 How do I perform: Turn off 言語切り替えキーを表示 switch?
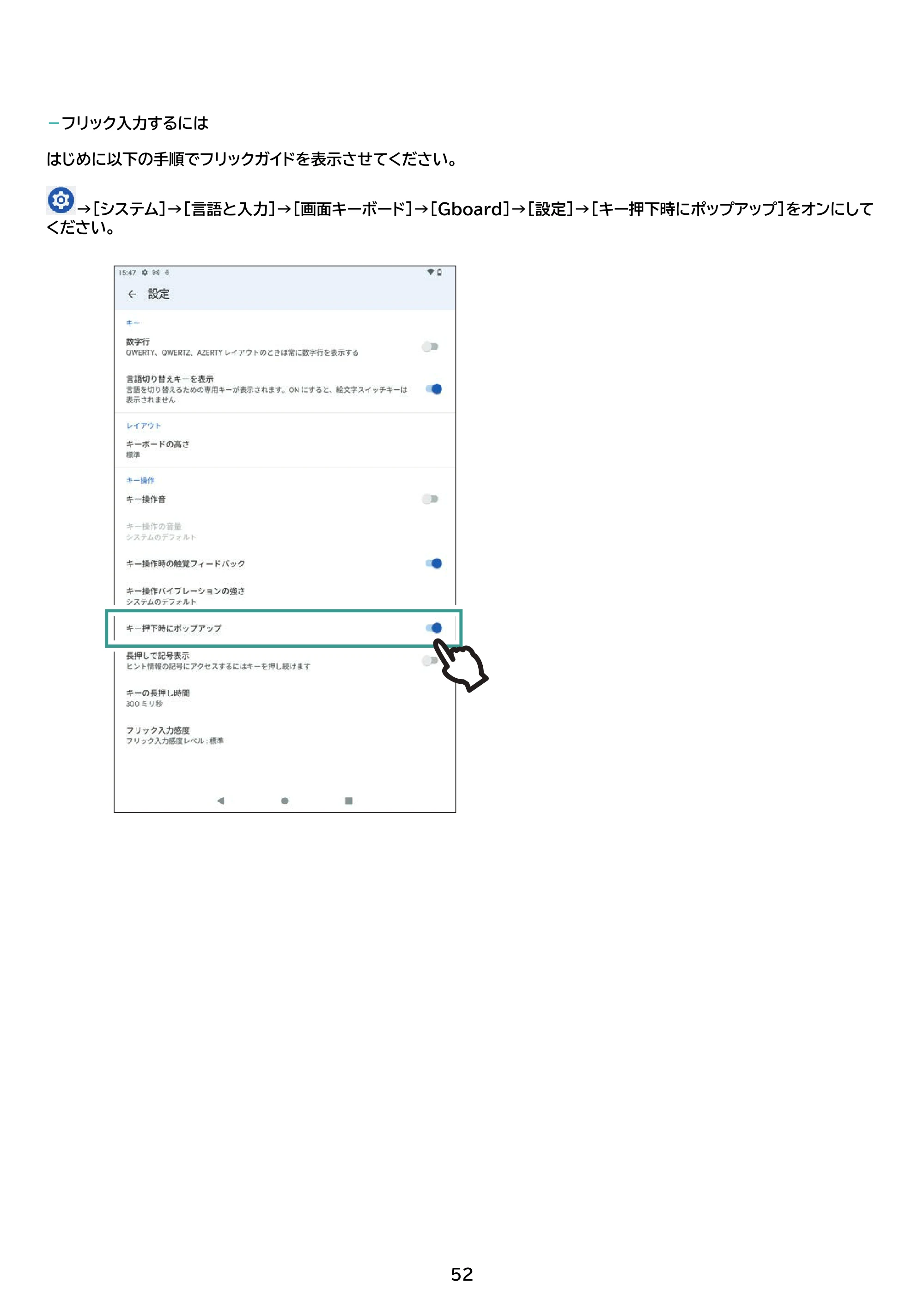(434, 389)
